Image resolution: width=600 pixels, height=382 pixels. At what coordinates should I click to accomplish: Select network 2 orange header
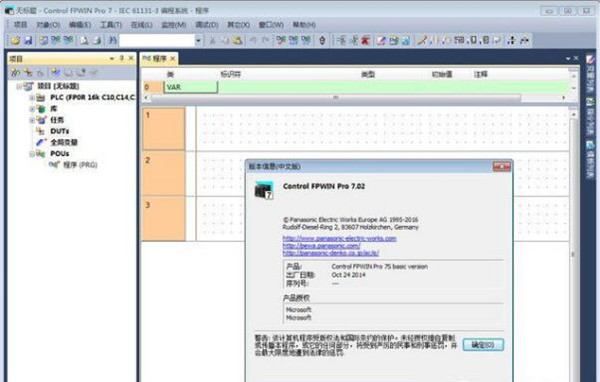pyautogui.click(x=164, y=173)
